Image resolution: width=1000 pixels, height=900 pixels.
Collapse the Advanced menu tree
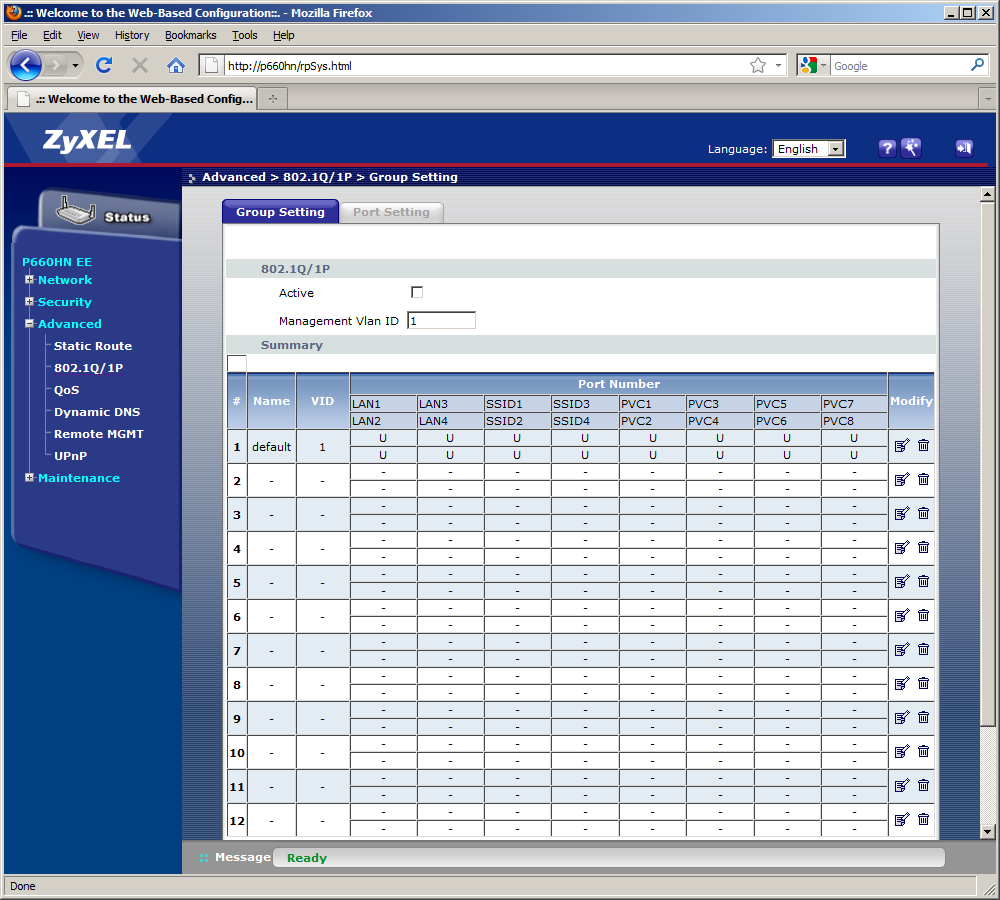tap(29, 323)
